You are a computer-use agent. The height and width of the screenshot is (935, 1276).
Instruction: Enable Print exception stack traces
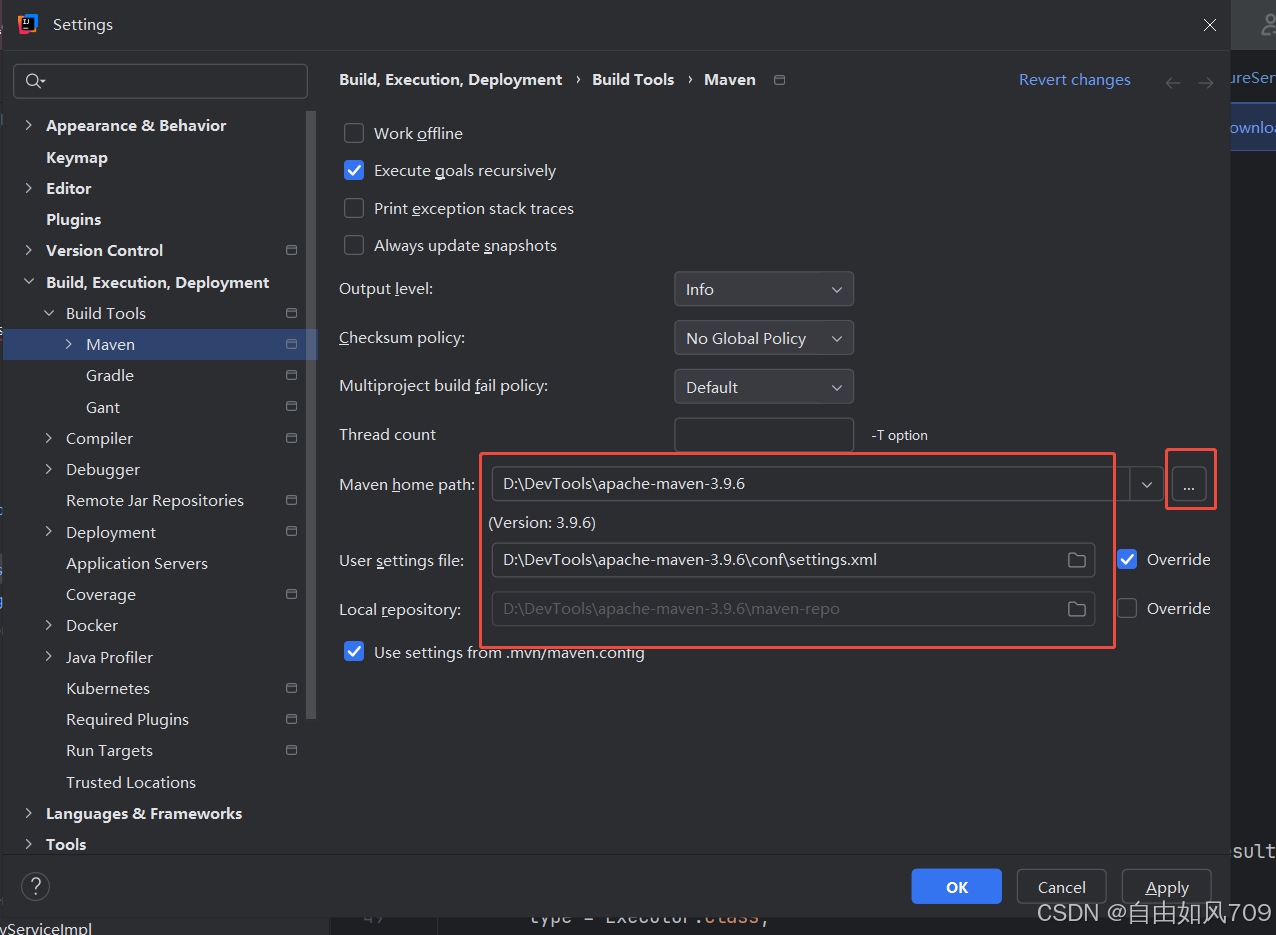(x=354, y=208)
